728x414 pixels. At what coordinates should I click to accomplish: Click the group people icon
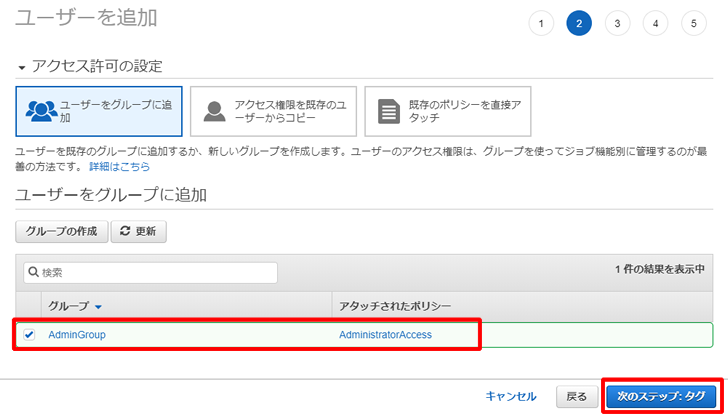[x=41, y=111]
